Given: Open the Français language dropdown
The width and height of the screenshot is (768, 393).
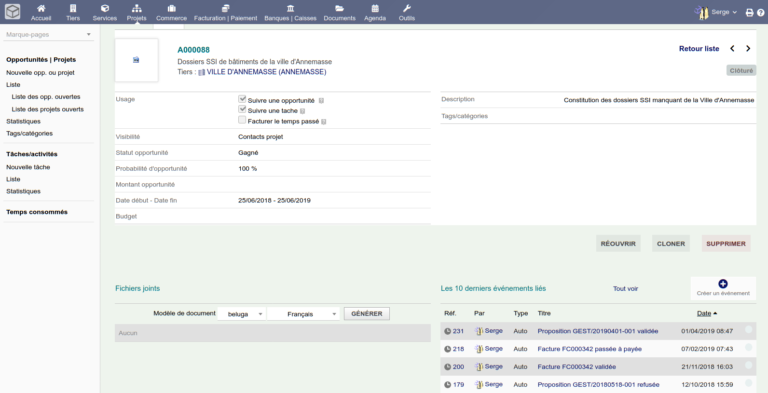Looking at the screenshot, I should [304, 314].
